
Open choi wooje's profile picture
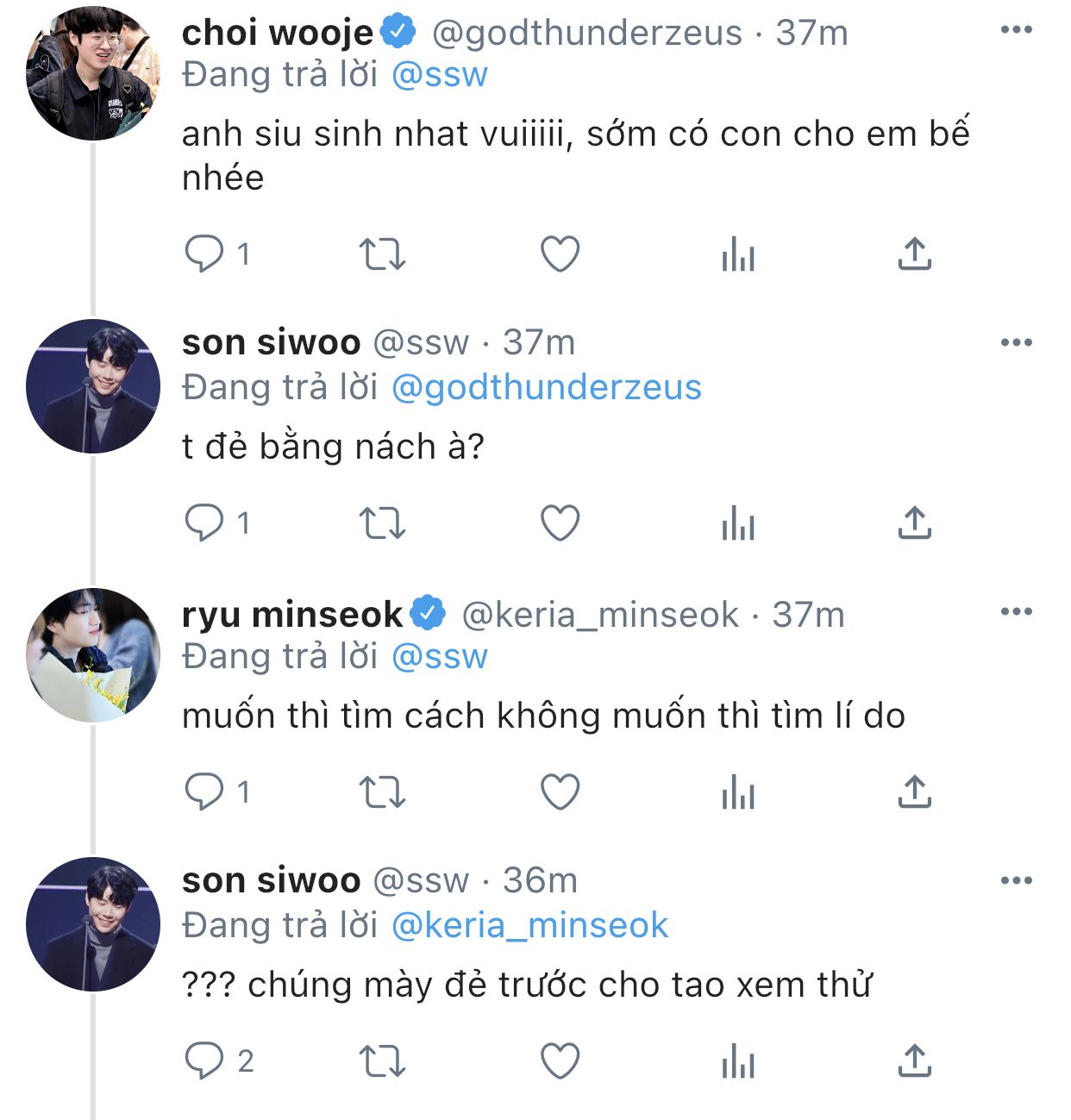click(93, 73)
